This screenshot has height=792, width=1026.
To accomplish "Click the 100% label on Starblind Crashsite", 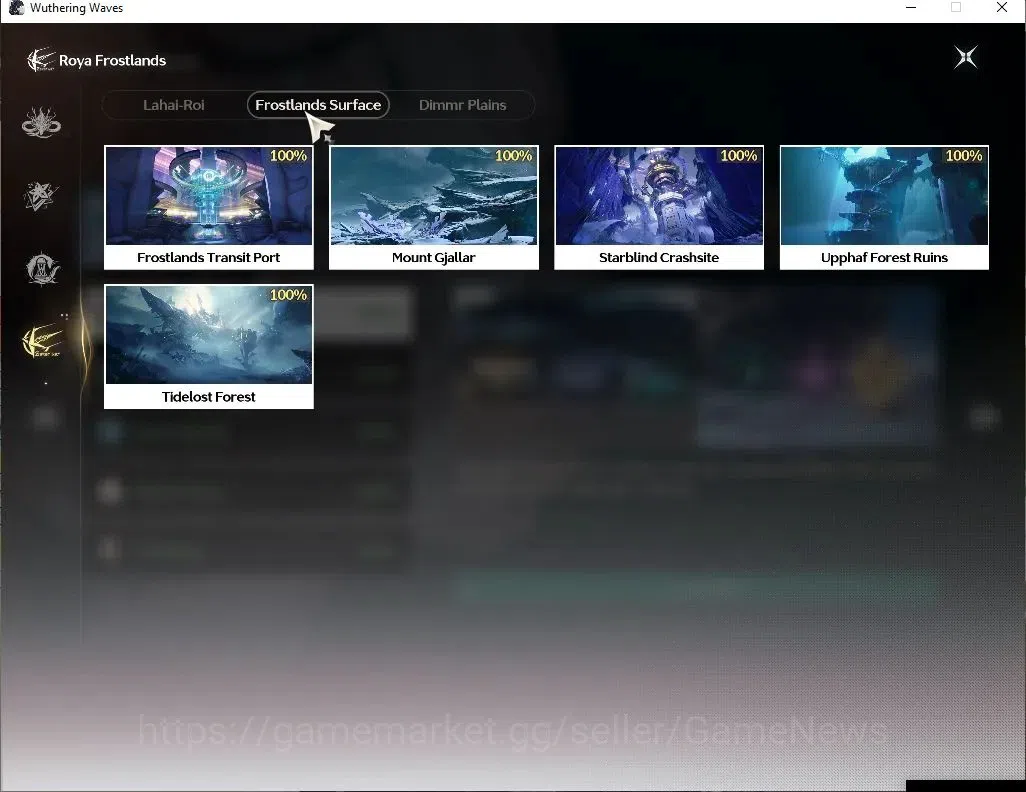I will 739,156.
